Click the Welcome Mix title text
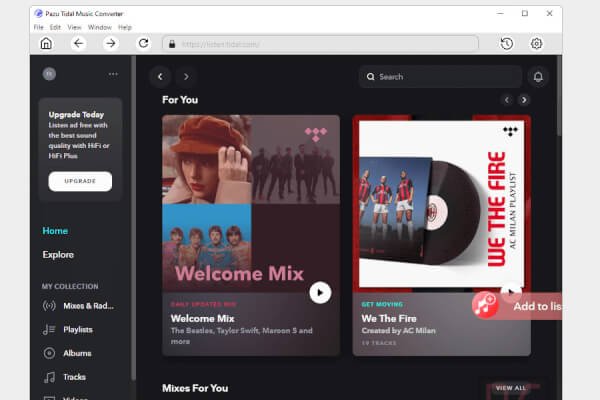 point(202,318)
